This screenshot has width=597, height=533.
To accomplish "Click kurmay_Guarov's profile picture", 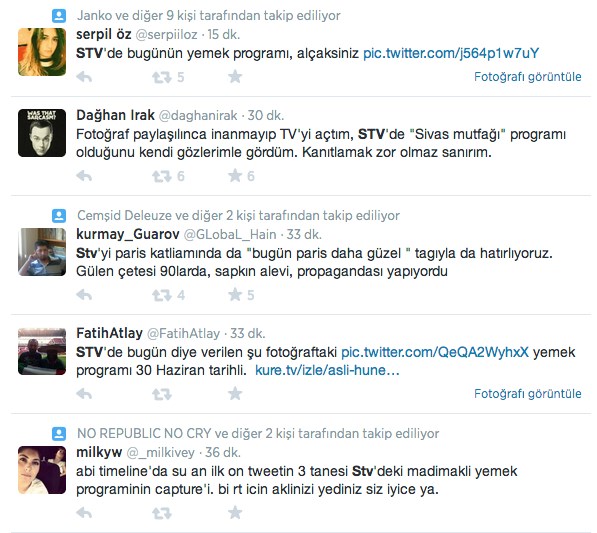I will 42,252.
